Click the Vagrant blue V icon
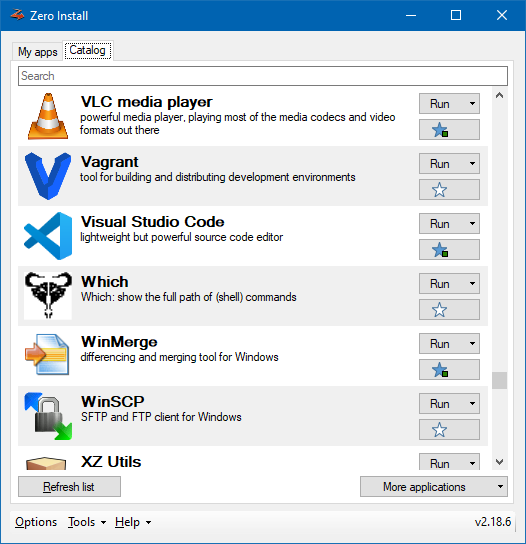Screen dimensions: 526x544 click(48, 176)
